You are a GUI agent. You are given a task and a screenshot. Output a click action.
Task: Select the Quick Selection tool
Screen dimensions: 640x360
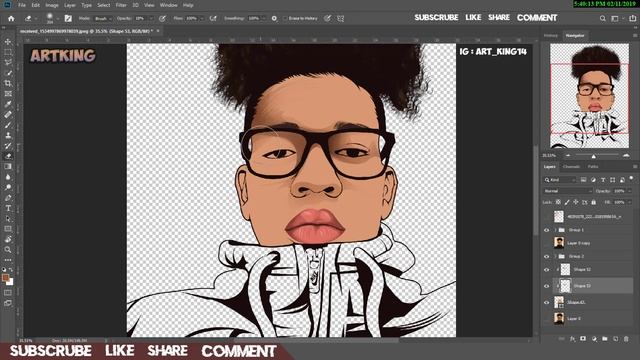point(8,73)
